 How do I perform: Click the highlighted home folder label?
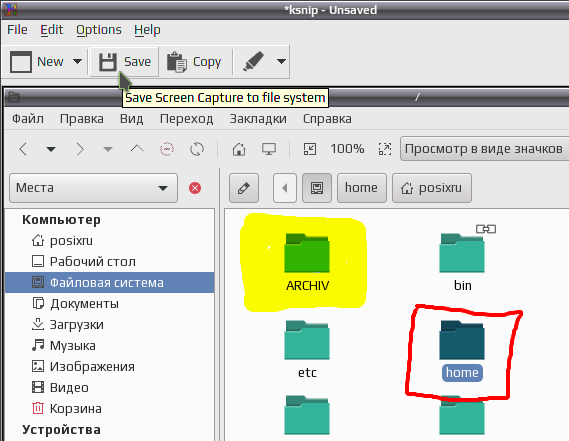click(x=462, y=373)
